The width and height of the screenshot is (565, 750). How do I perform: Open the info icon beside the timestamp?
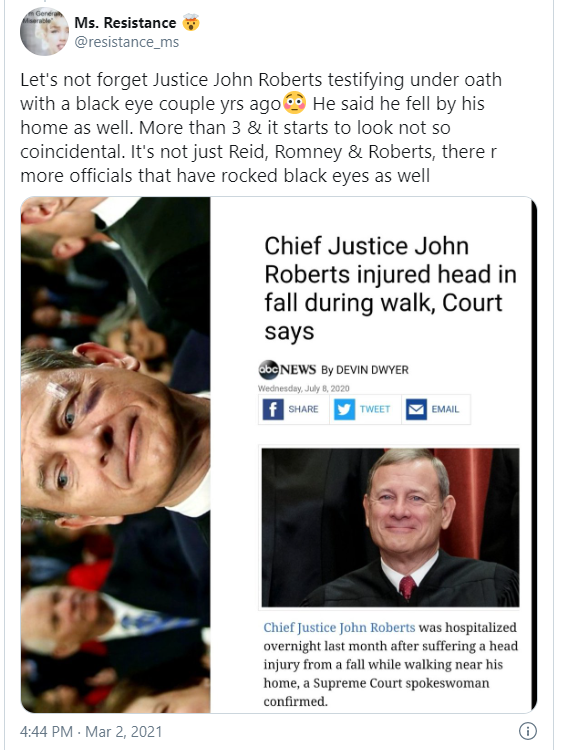point(528,731)
